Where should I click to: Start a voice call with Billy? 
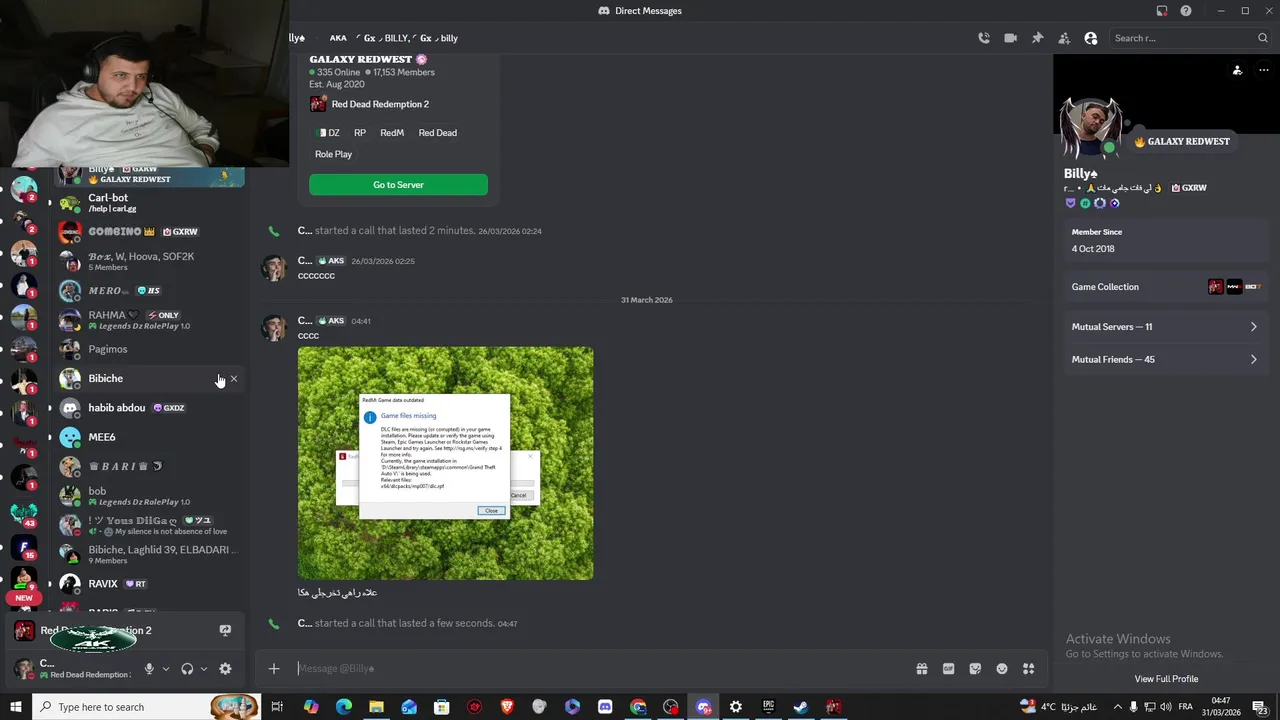(x=984, y=38)
